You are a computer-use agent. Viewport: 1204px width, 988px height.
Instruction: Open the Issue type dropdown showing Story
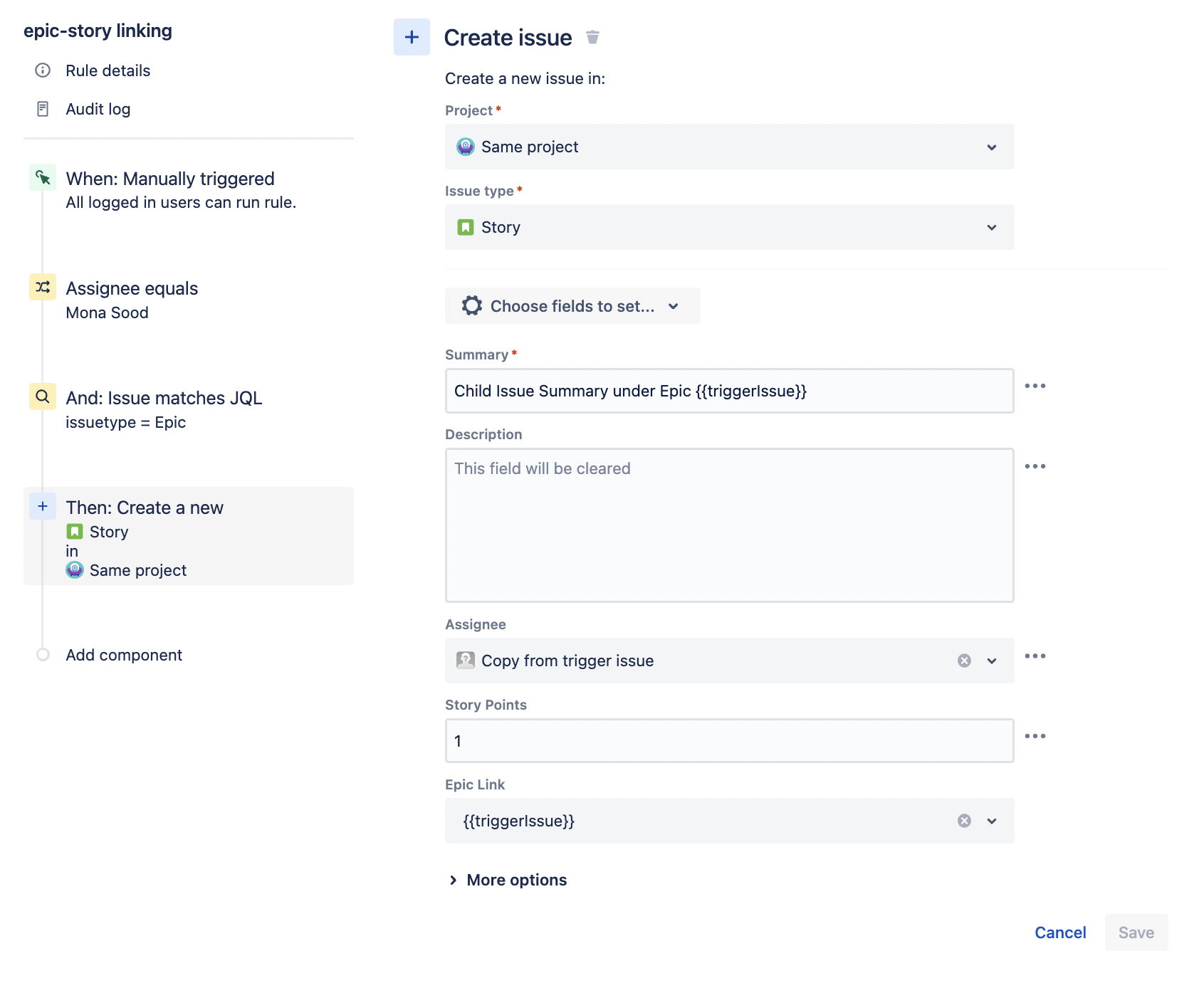(x=729, y=227)
